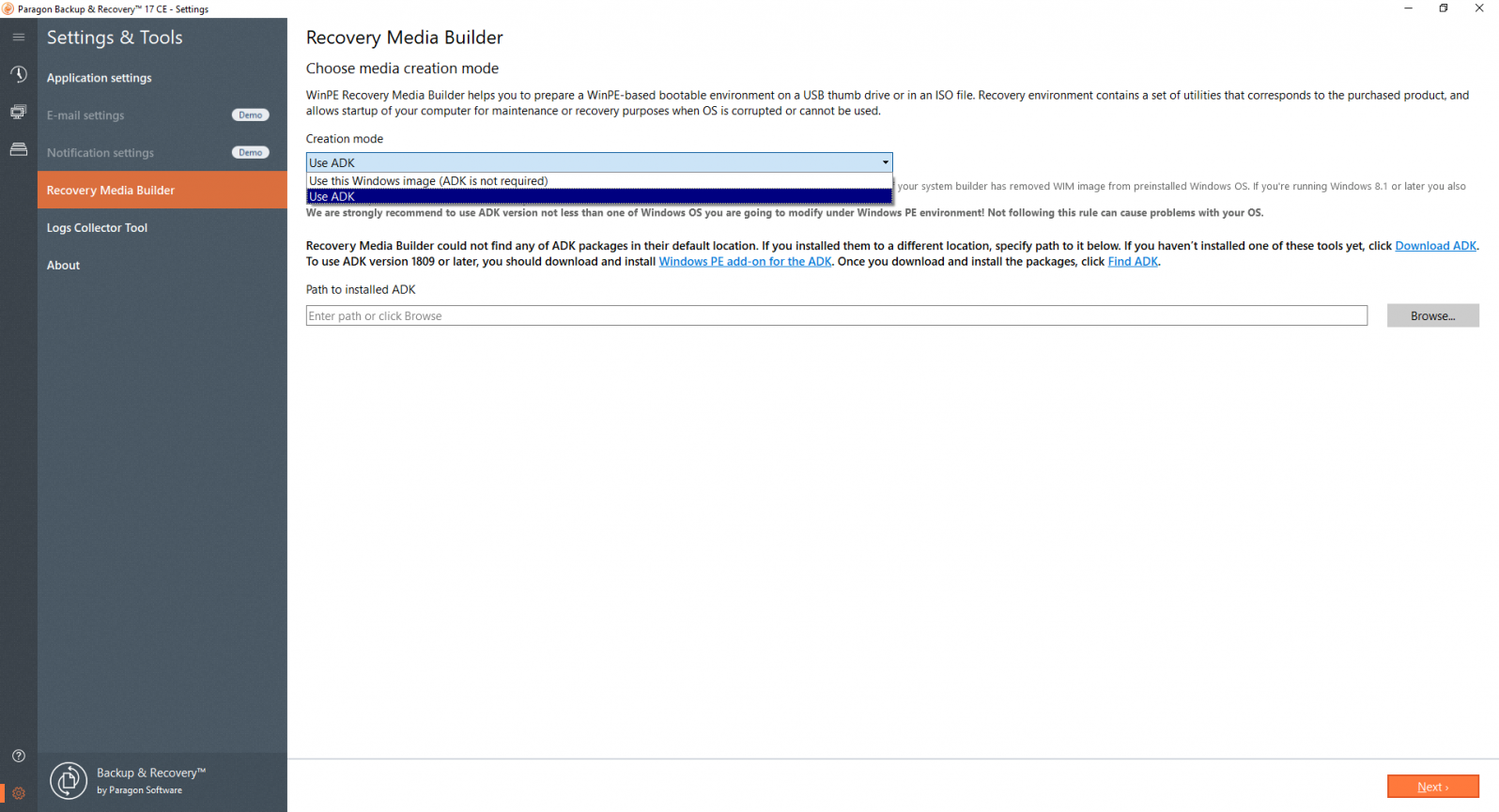Open Application settings
Viewport: 1499px width, 812px height.
tap(162, 78)
